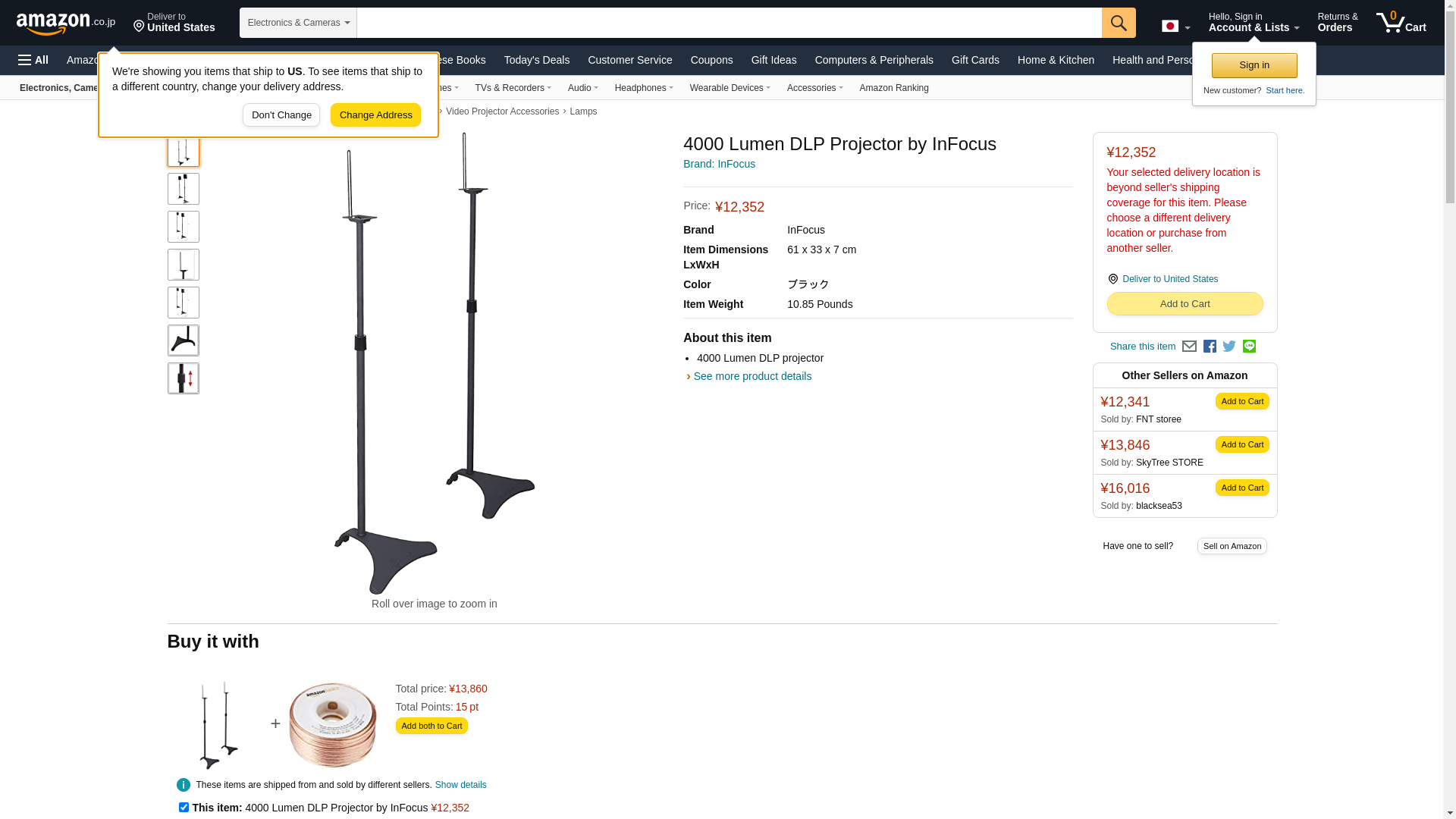Share item via email icon

click(x=1189, y=347)
